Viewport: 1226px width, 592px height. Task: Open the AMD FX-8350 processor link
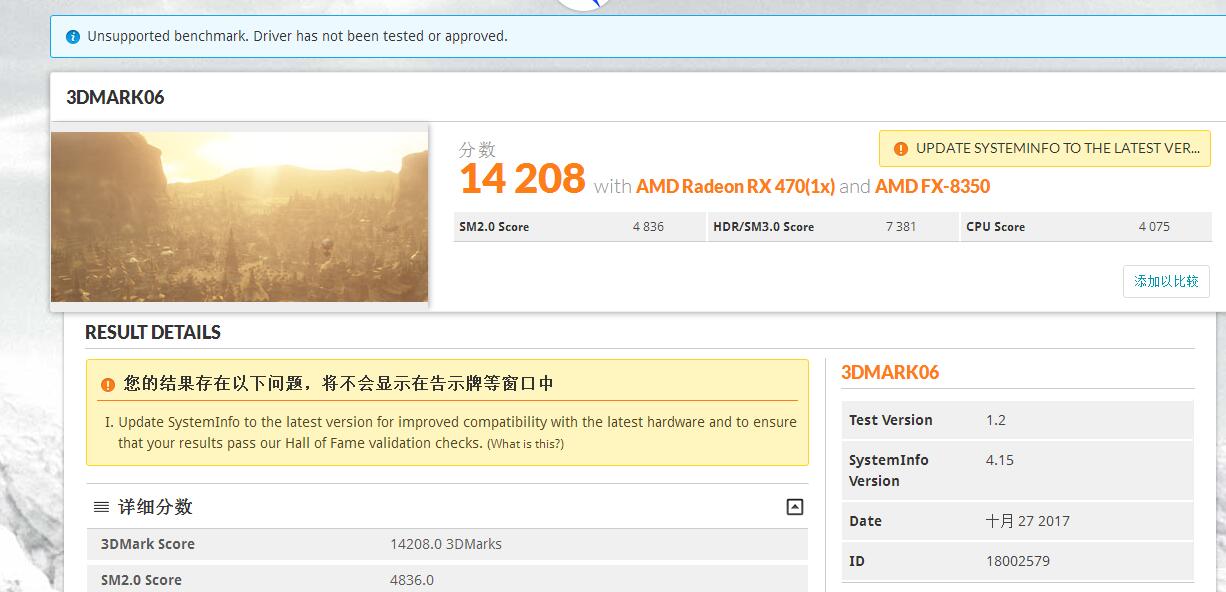tap(932, 186)
